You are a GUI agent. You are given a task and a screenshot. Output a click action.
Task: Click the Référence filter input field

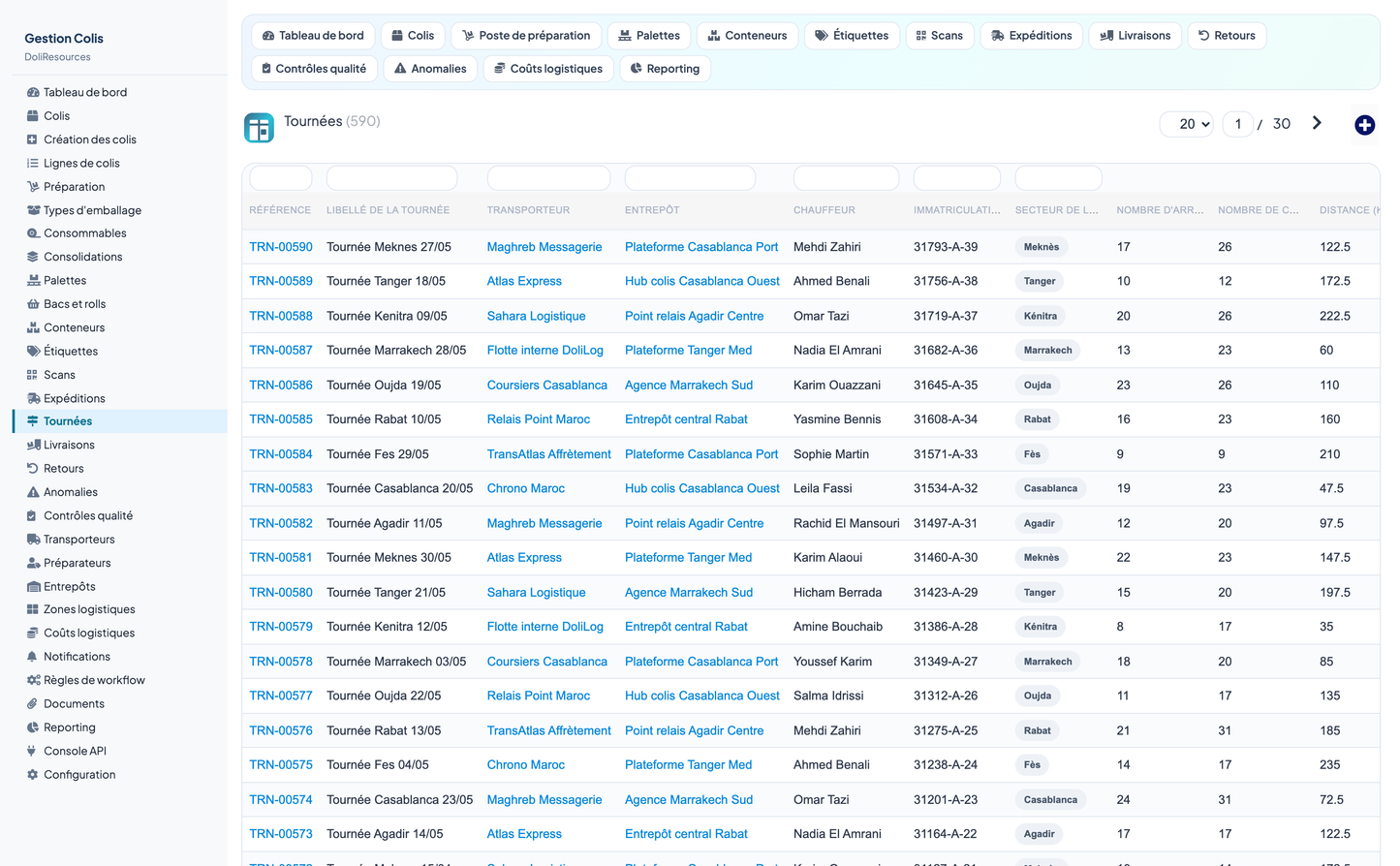[x=281, y=178]
